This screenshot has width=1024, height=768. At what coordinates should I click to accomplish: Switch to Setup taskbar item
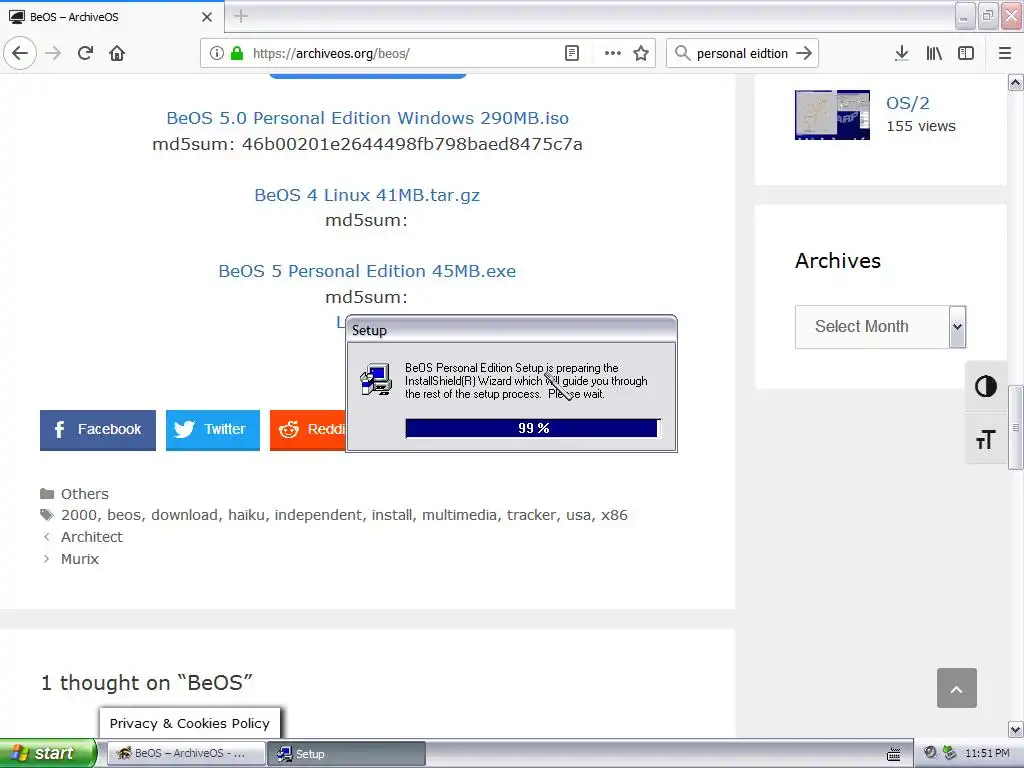tap(347, 754)
